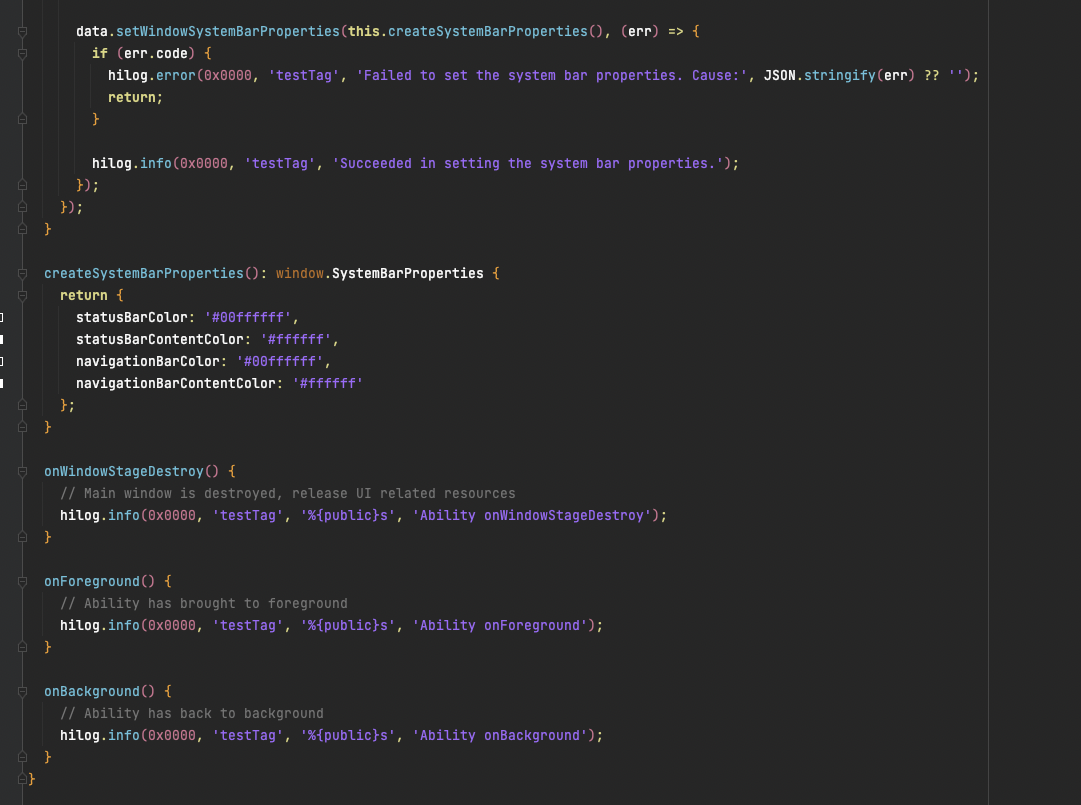
Task: Place cursor on the return; statement
Action: click(x=134, y=97)
